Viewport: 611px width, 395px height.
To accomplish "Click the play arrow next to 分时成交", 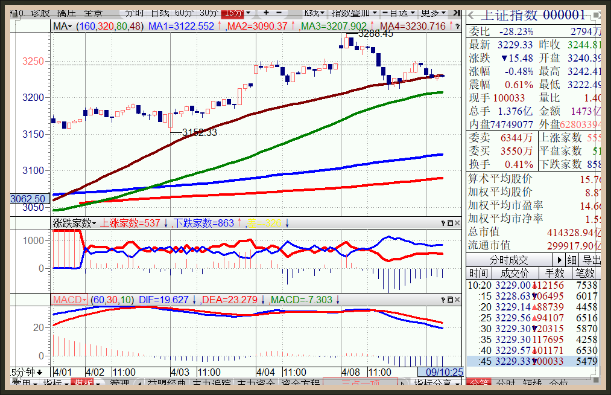I will point(559,259).
